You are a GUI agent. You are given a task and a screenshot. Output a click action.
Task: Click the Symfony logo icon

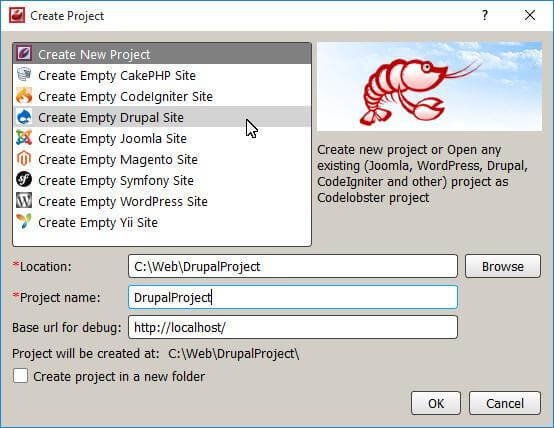(24, 180)
